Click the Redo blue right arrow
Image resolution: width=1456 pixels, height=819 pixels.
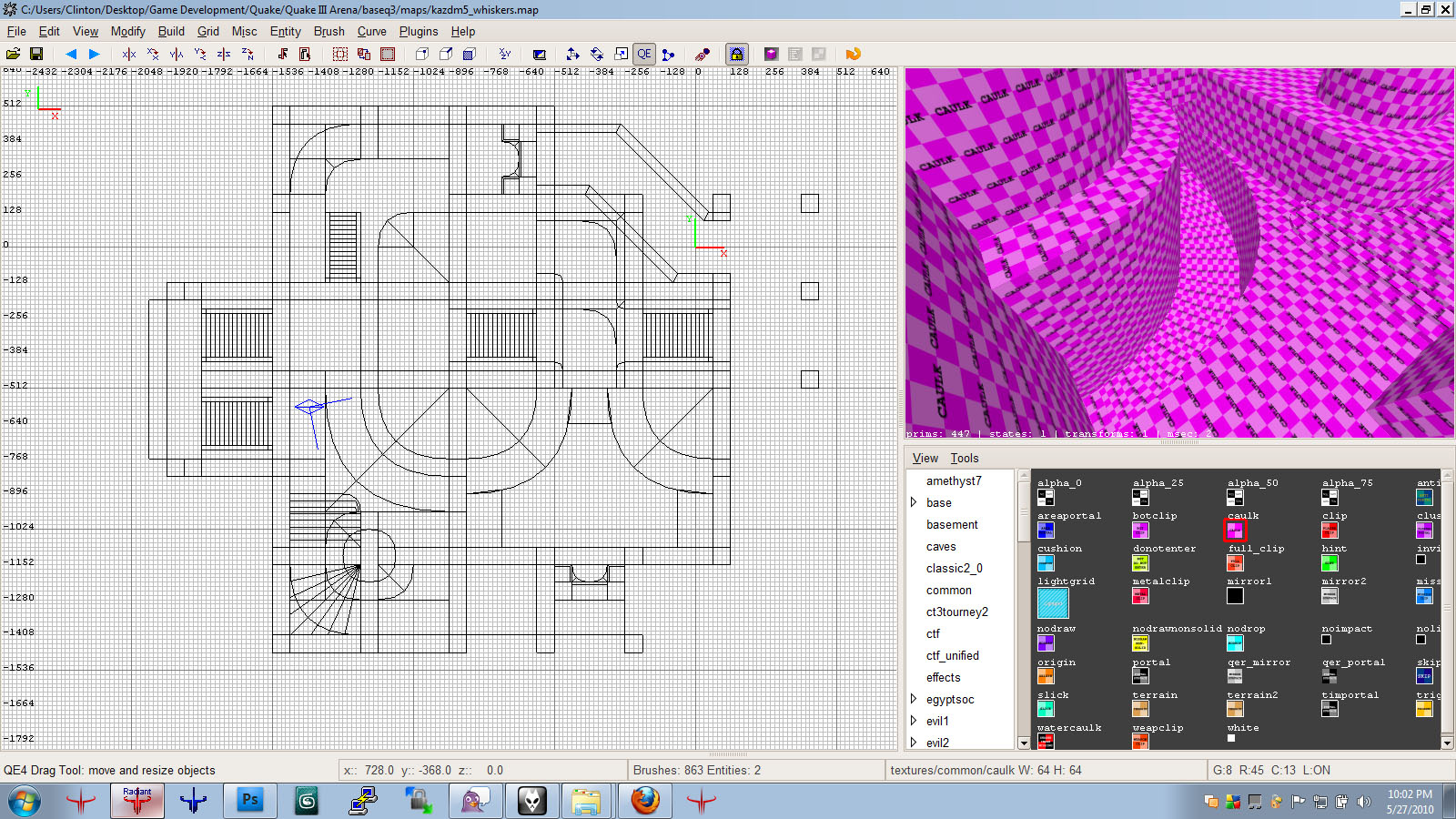[94, 55]
